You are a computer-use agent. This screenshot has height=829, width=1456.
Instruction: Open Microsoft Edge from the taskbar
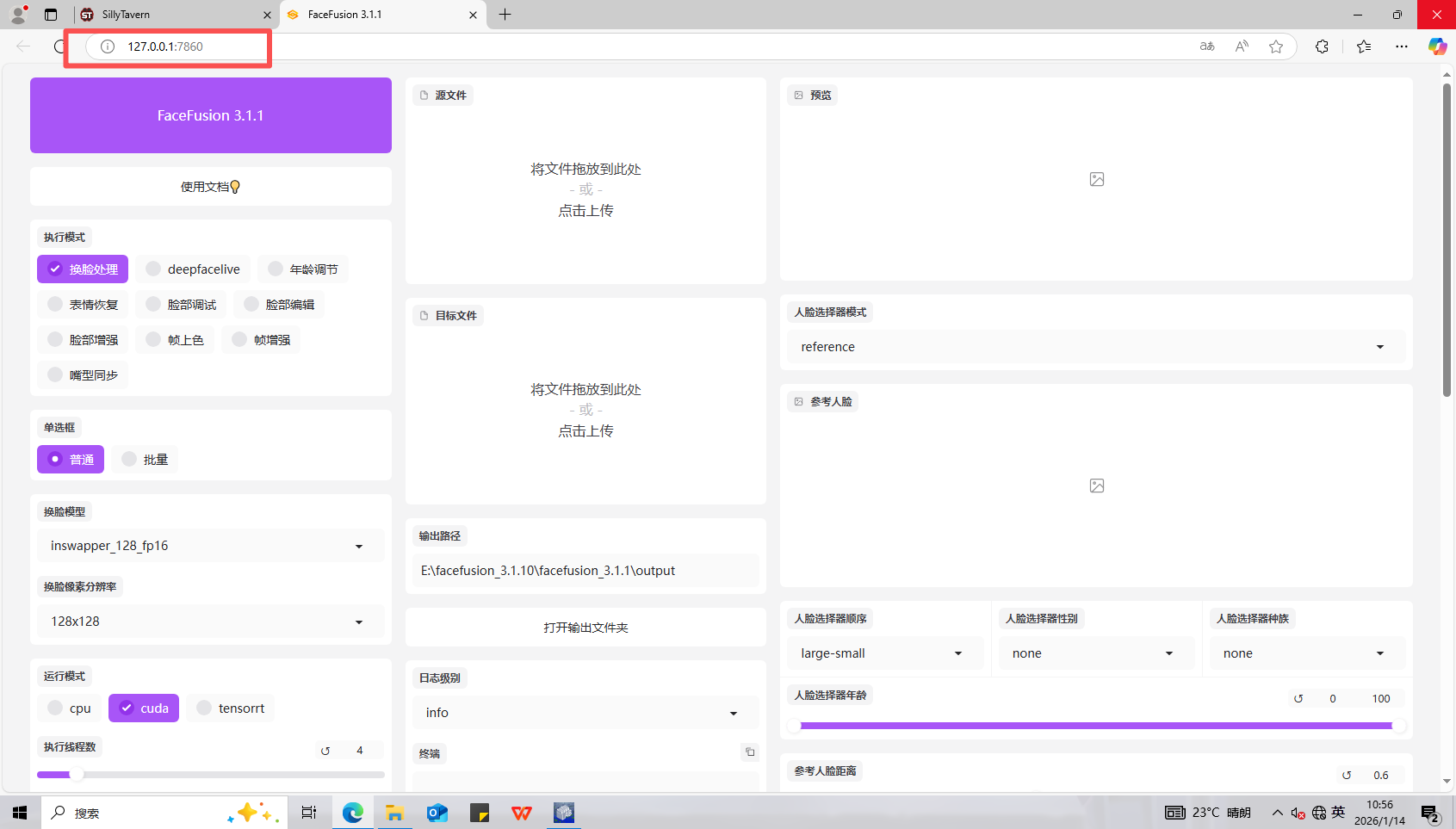click(x=353, y=813)
